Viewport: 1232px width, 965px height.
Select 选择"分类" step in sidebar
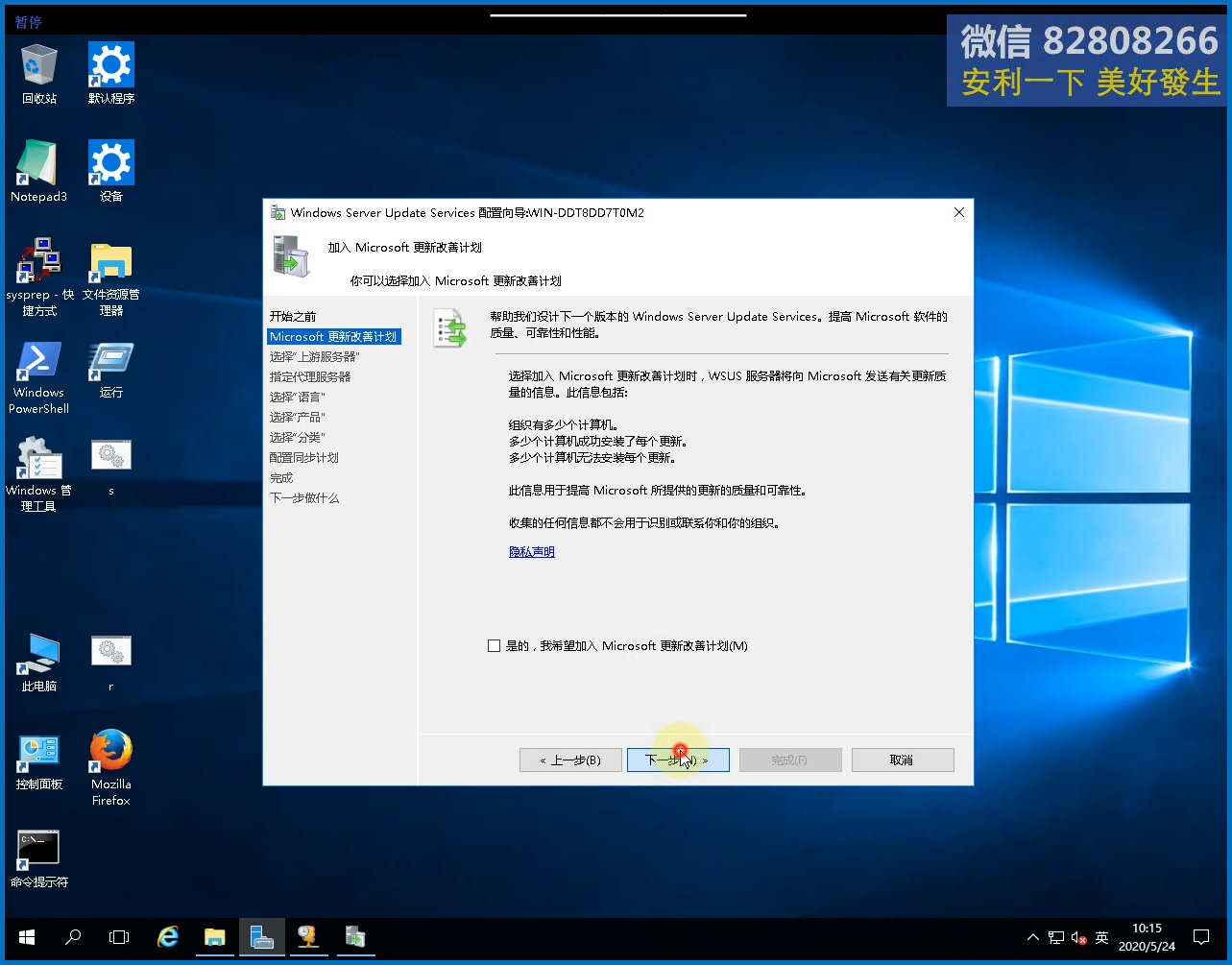[298, 438]
